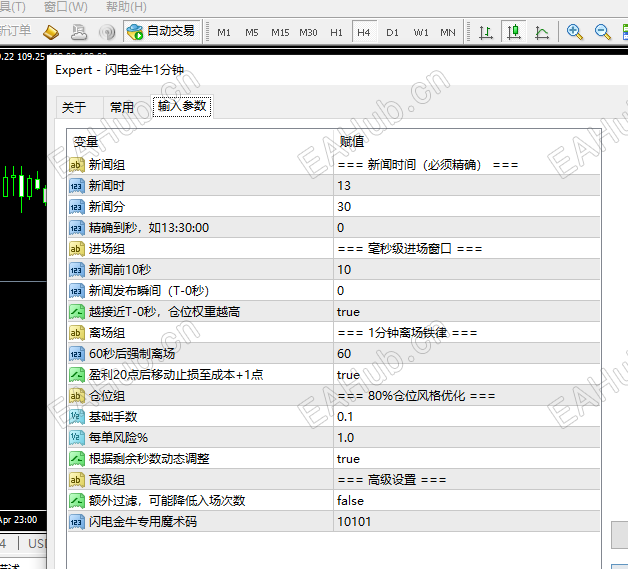Select the M5 timeframe
628x569 pixels.
pyautogui.click(x=252, y=32)
